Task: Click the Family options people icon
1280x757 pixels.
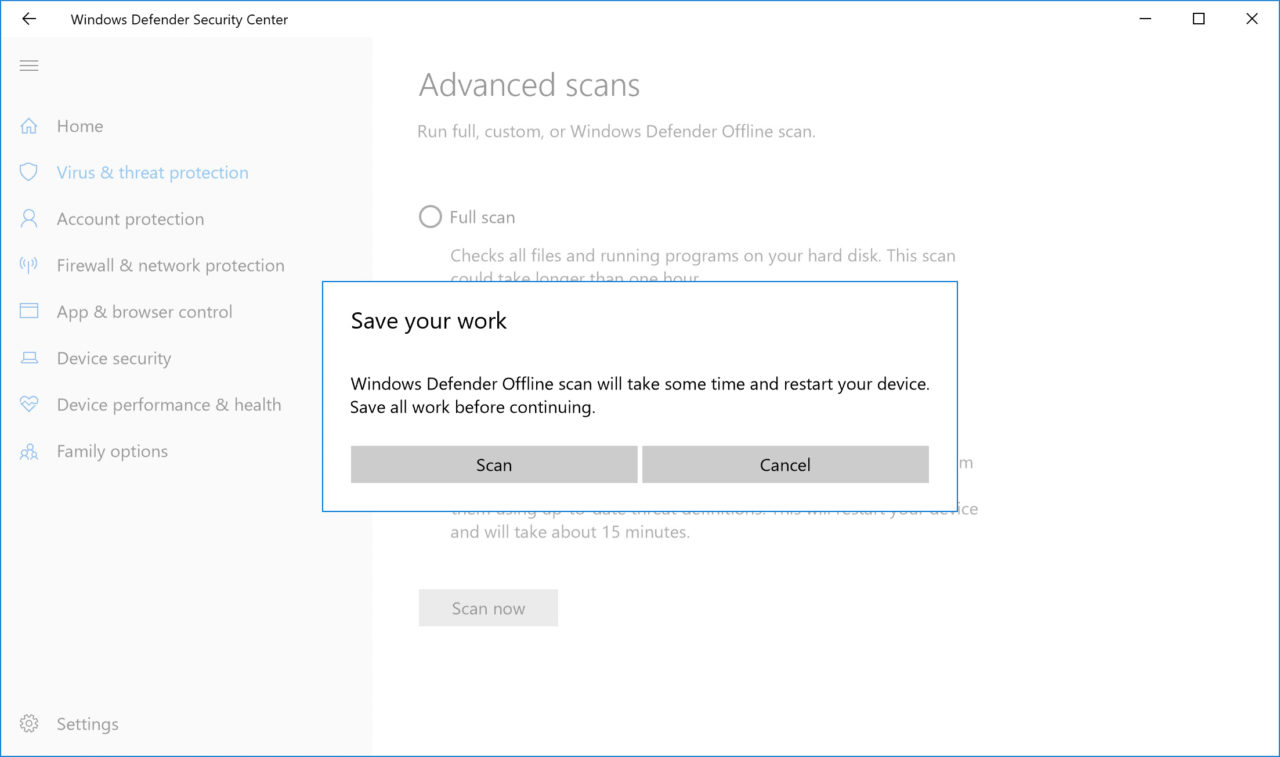Action: tap(29, 451)
